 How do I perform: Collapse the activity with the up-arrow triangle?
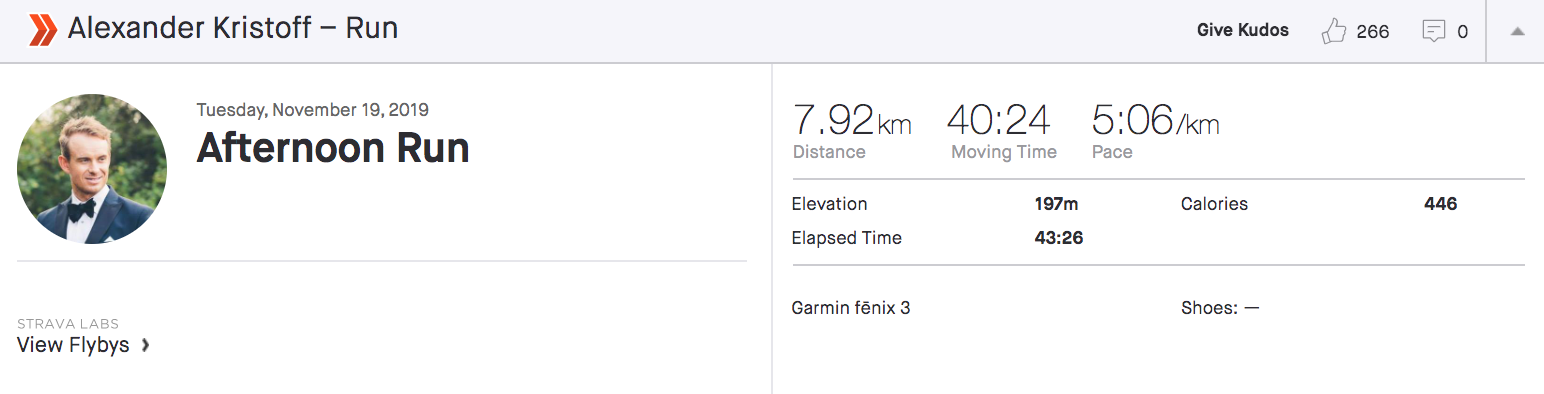pyautogui.click(x=1517, y=31)
